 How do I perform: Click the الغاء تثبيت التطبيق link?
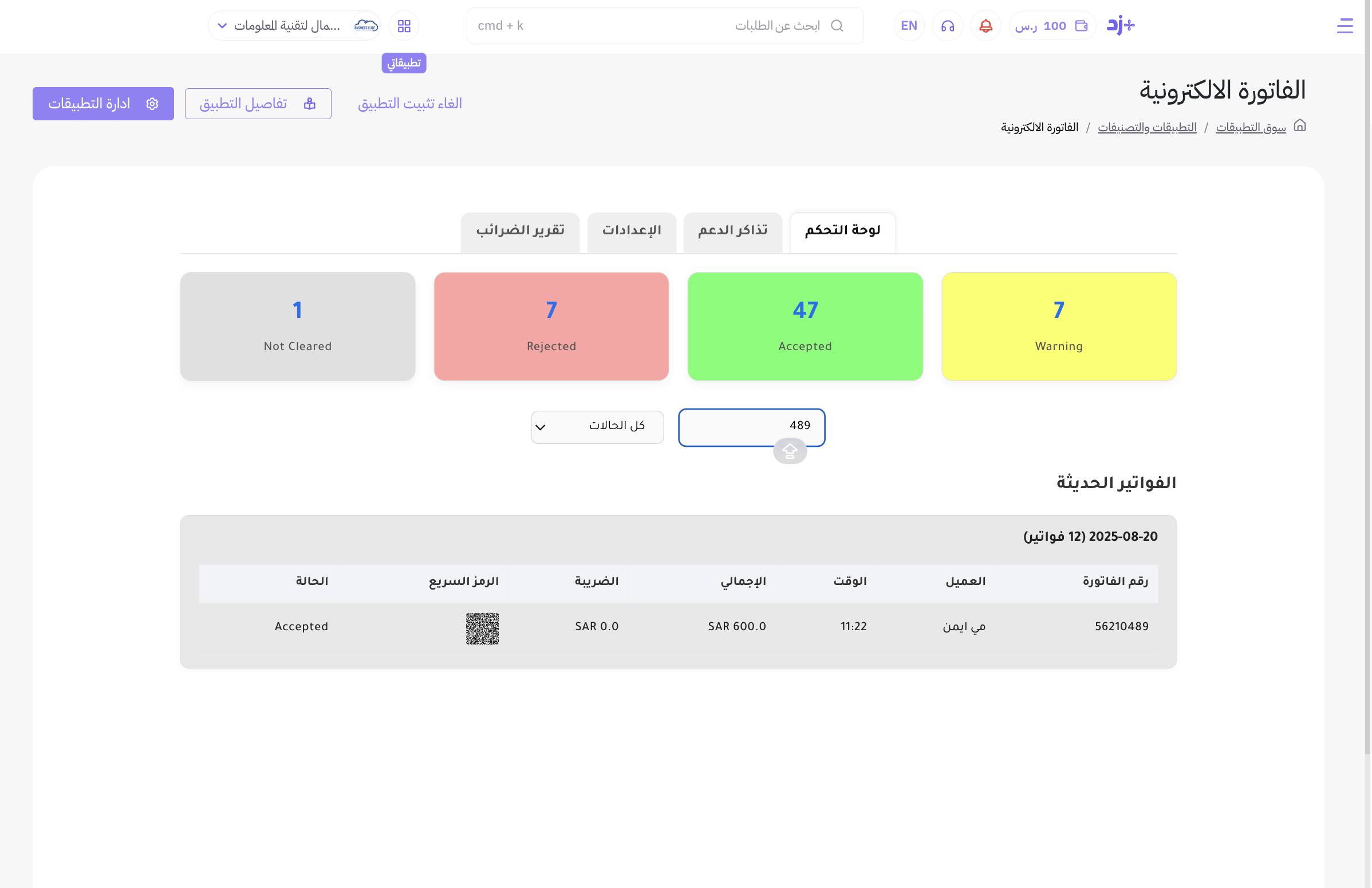pyautogui.click(x=409, y=103)
